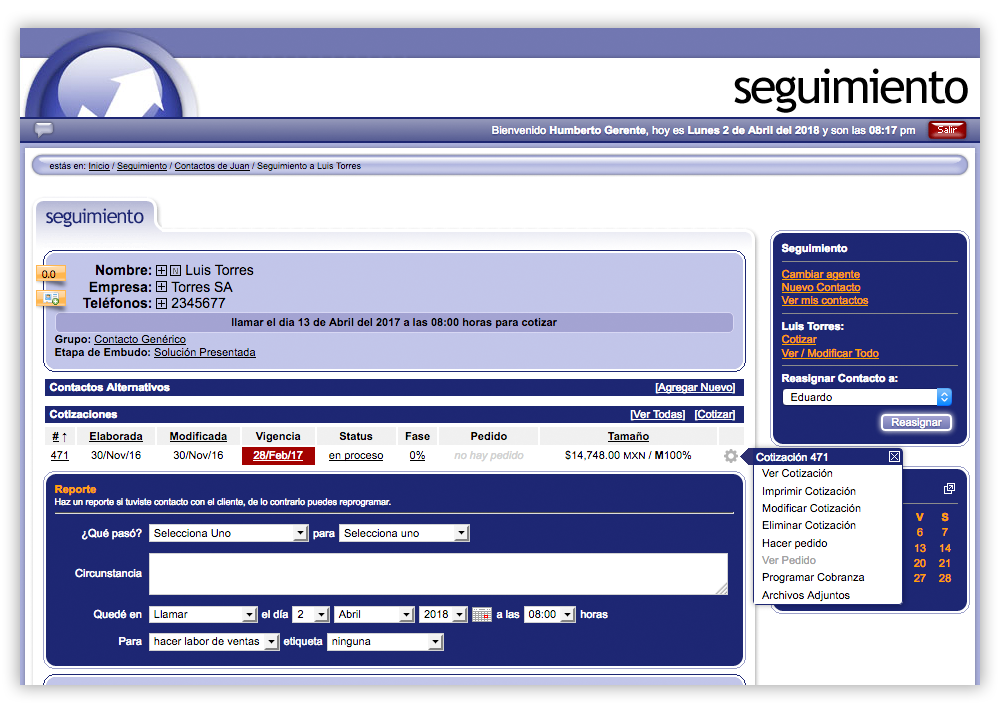Screen dimensions: 1000x722
Task: Open the Reasignar Contacto Eduardo dropdown
Action: (x=866, y=397)
